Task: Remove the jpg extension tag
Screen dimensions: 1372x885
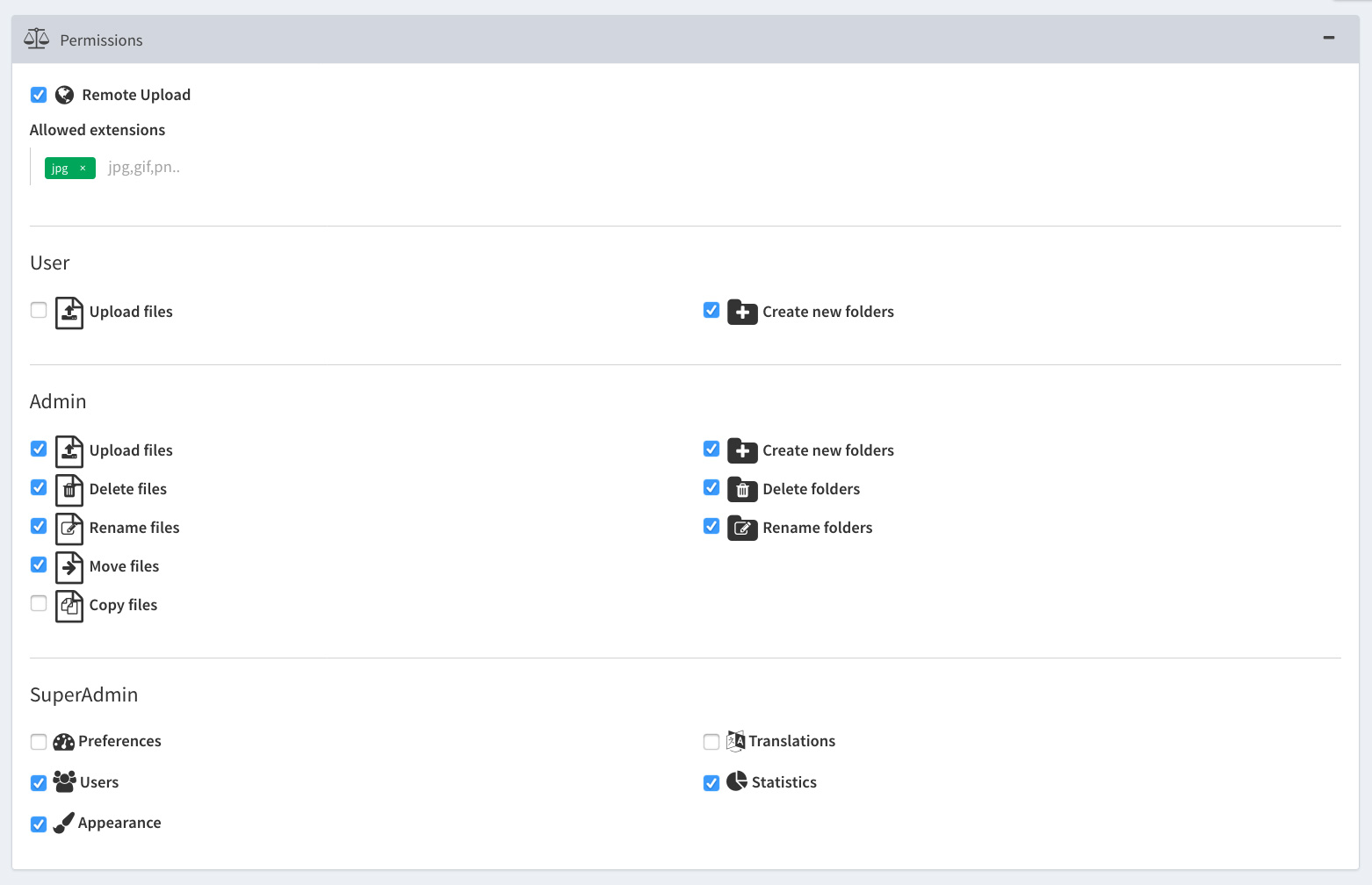Action: 83,168
